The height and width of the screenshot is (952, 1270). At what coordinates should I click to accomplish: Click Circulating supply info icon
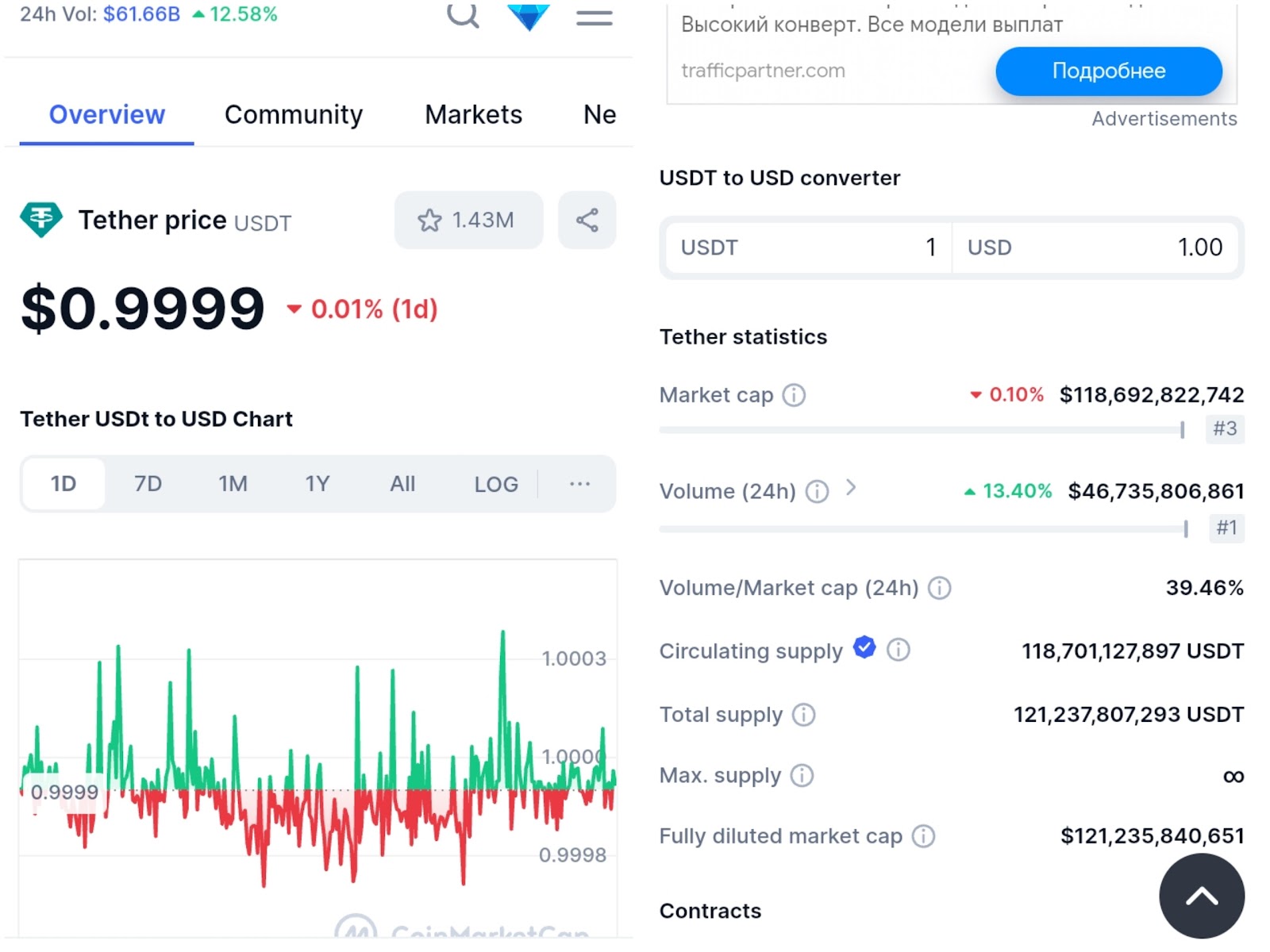pyautogui.click(x=898, y=651)
